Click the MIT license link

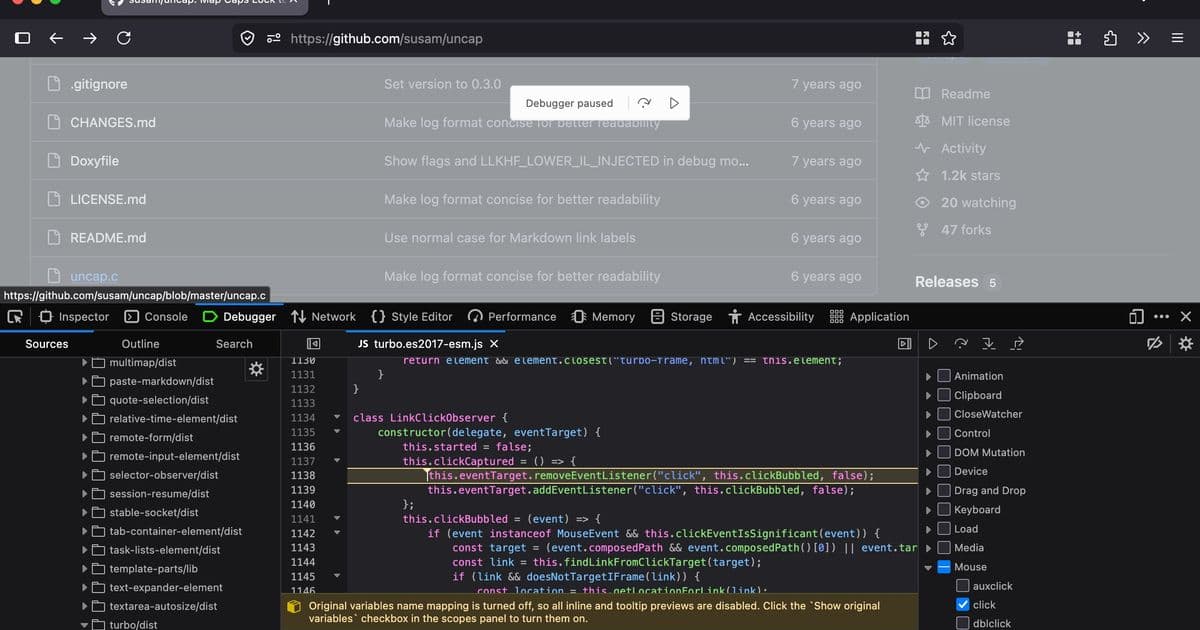click(x=975, y=121)
